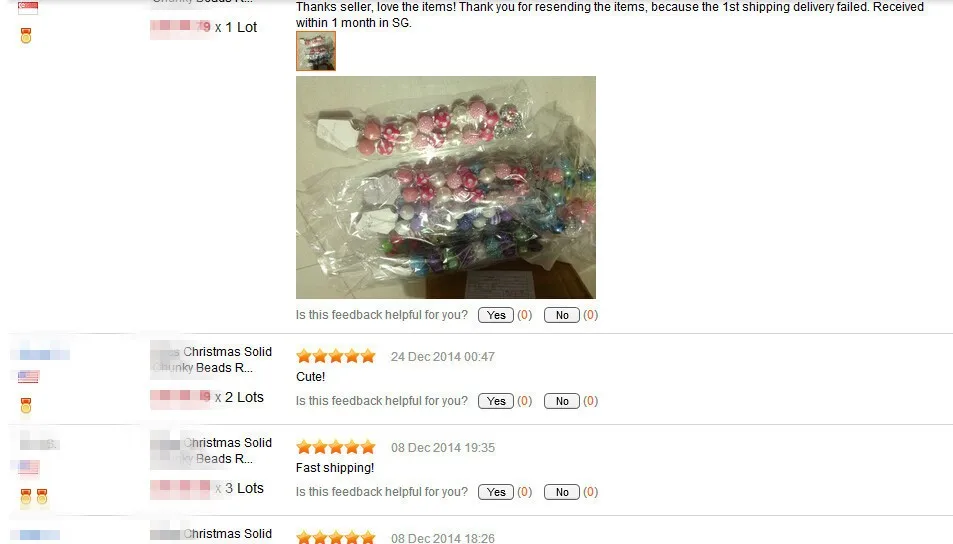This screenshot has height=544, width=953.
Task: Open the Christmas Solid Chunky Beads link, 2 Lots
Action: [212, 360]
